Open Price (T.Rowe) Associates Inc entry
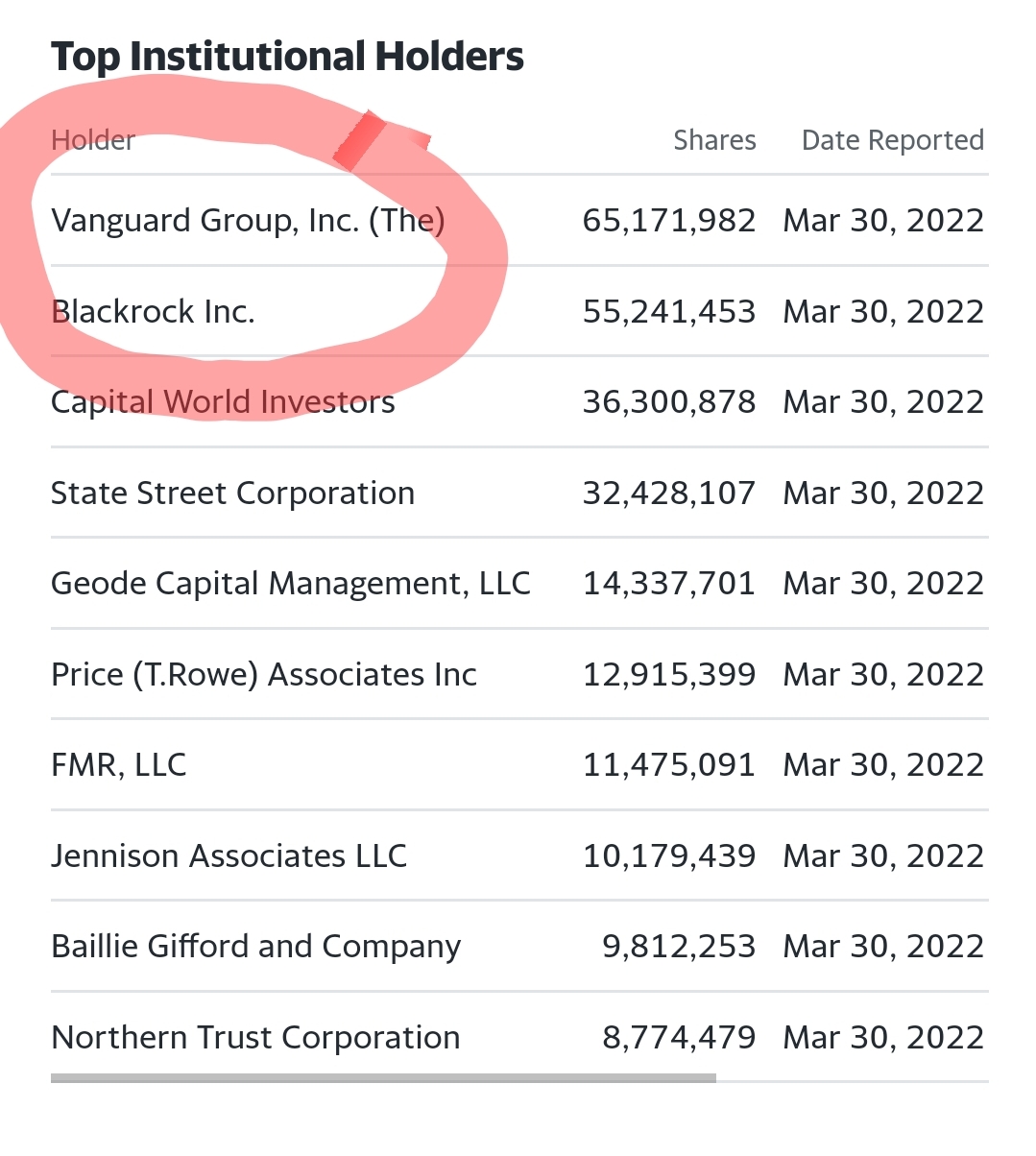 (263, 675)
